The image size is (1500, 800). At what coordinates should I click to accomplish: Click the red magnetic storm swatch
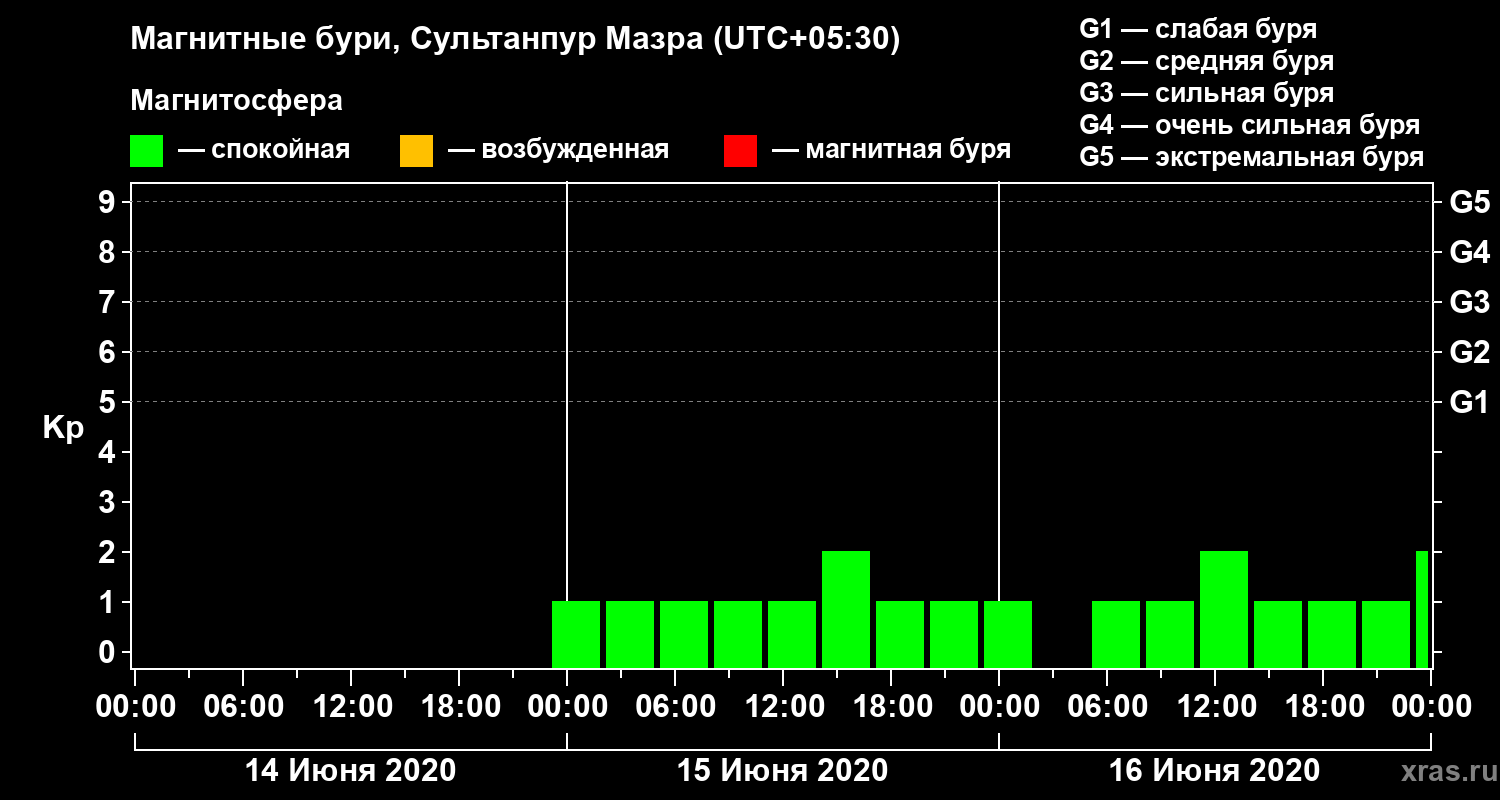pyautogui.click(x=740, y=151)
